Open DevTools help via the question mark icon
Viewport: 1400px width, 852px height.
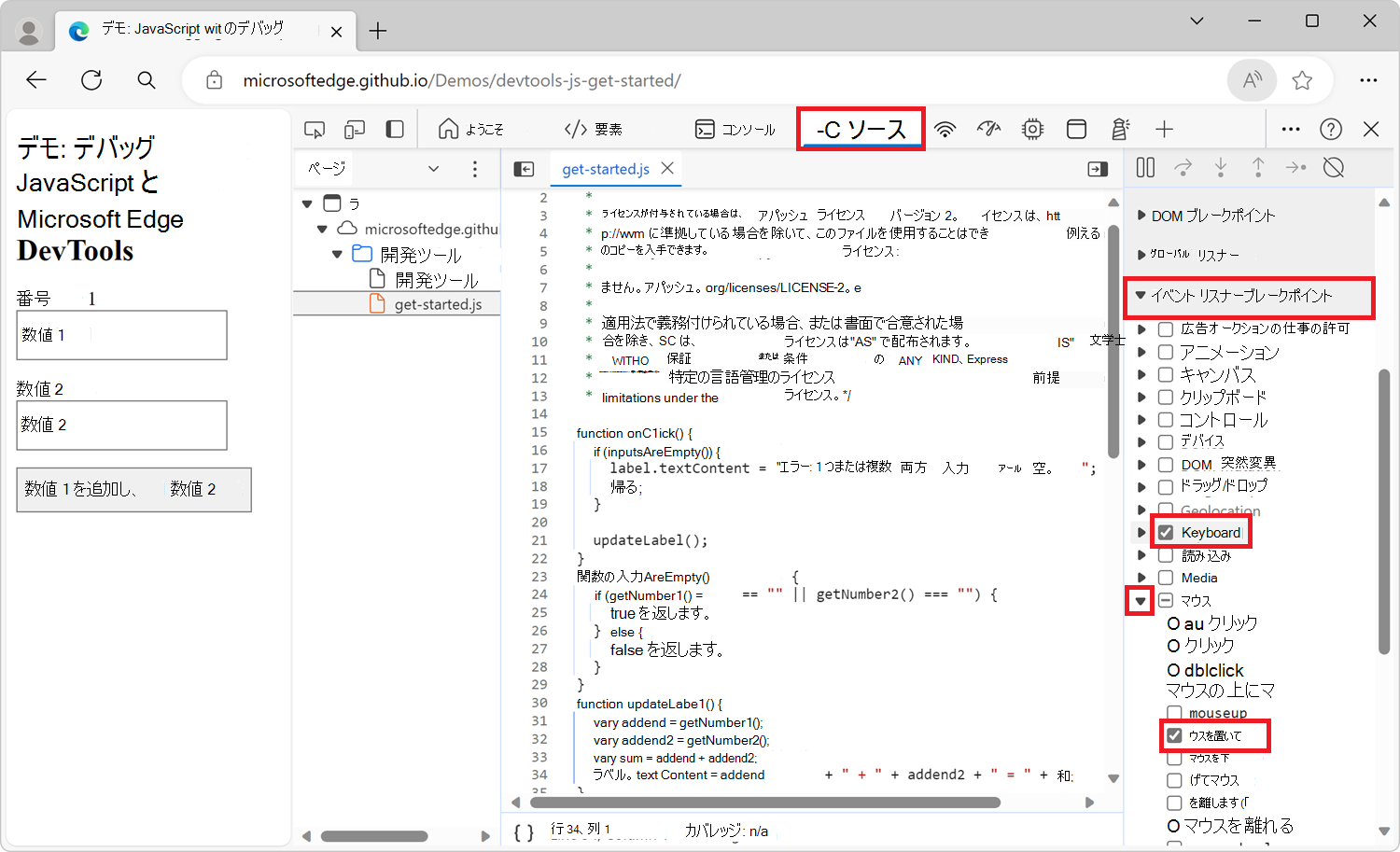[1331, 129]
